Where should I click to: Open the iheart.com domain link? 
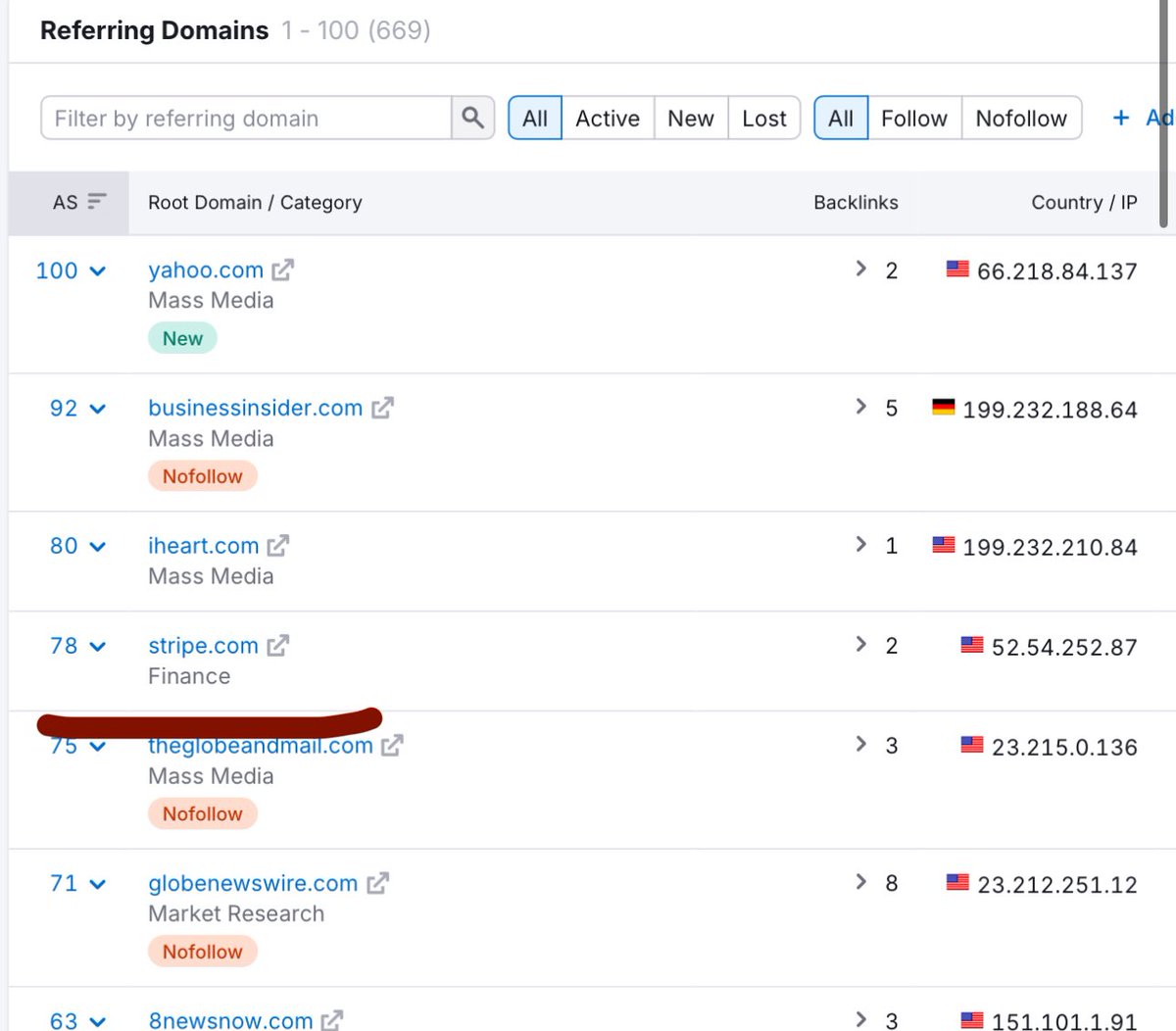click(204, 546)
